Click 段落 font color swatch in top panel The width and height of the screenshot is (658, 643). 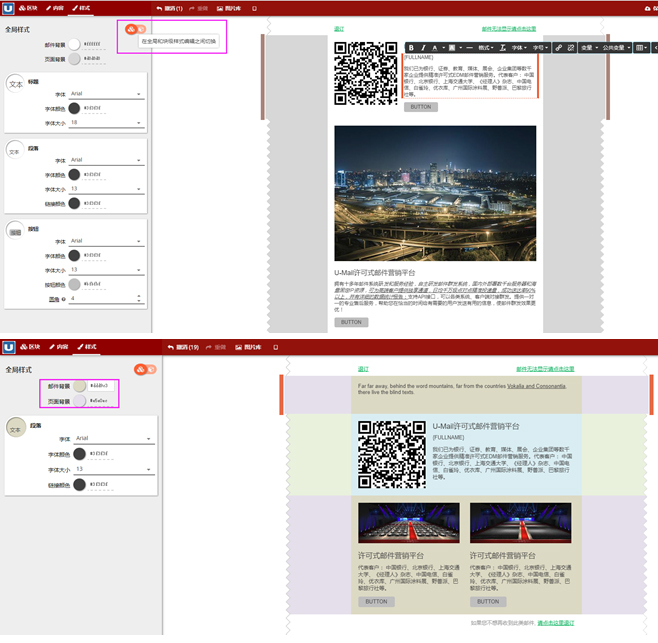tap(74, 175)
